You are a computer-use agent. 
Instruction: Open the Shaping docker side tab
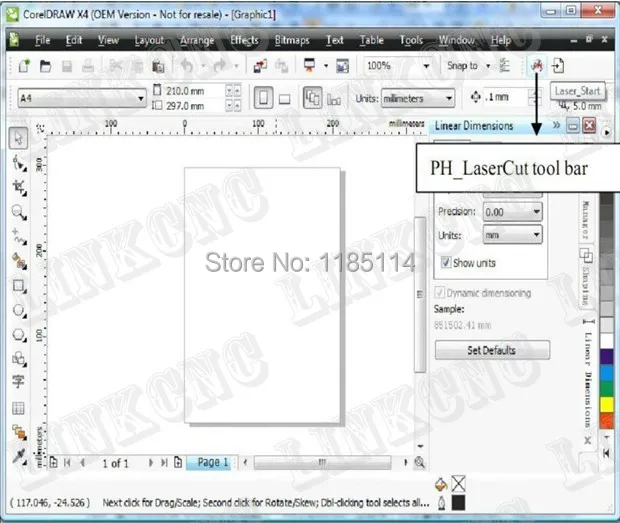click(x=587, y=277)
